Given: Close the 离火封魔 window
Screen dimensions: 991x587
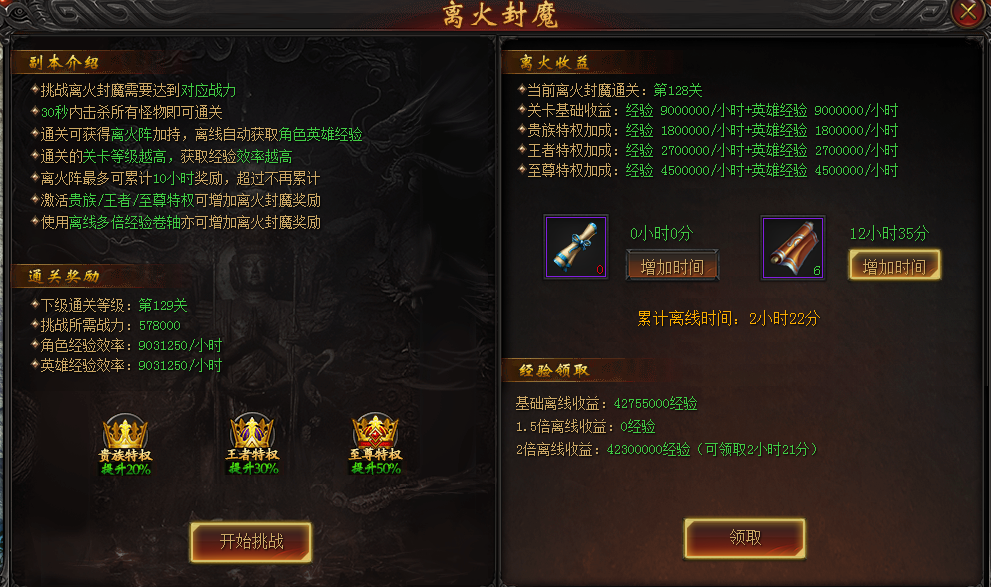Looking at the screenshot, I should 967,12.
